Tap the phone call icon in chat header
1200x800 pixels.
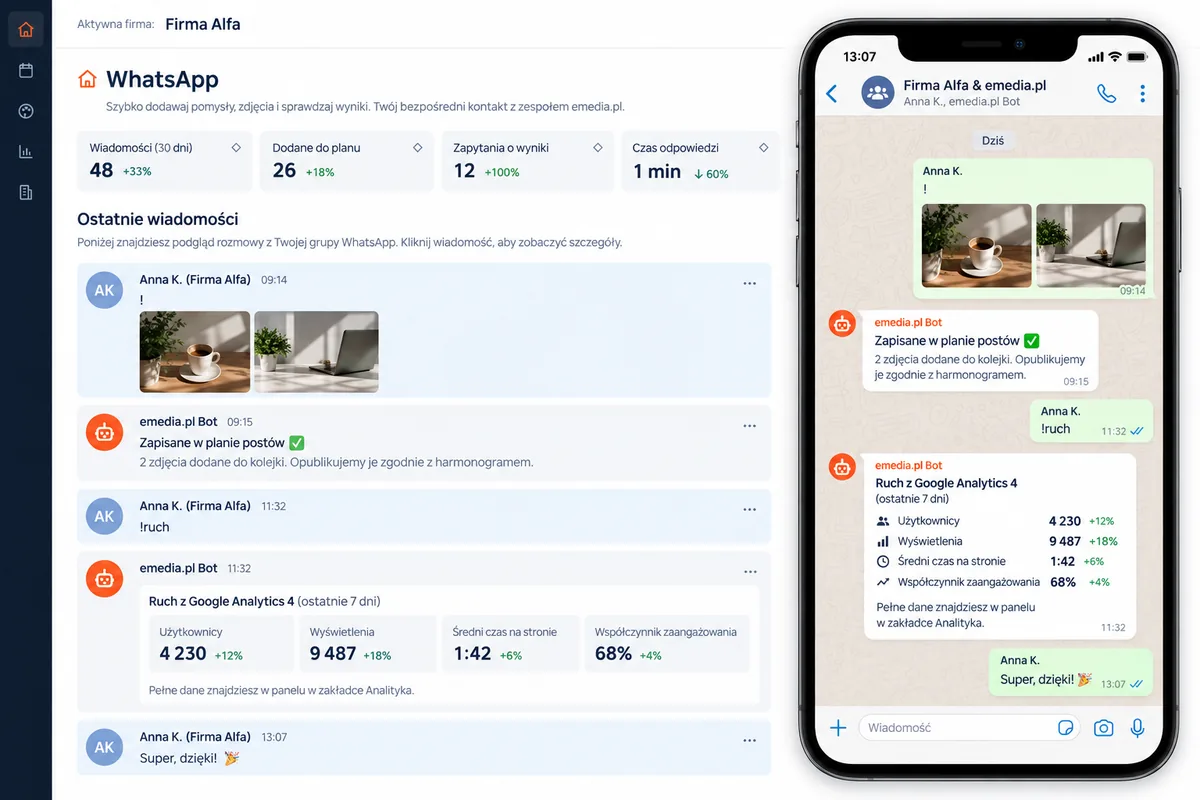coord(1106,93)
